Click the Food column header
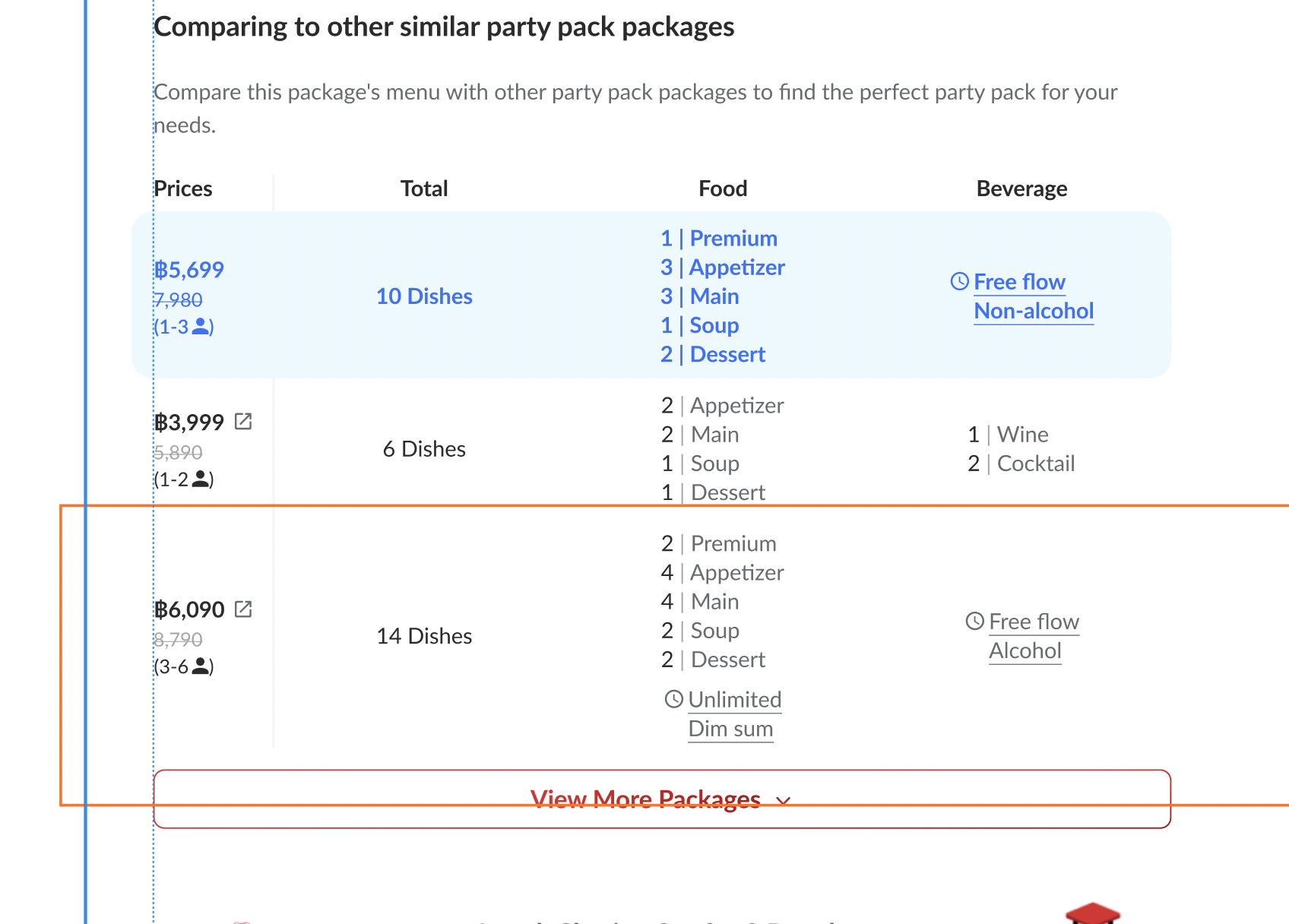This screenshot has height=924, width=1289. 723,188
